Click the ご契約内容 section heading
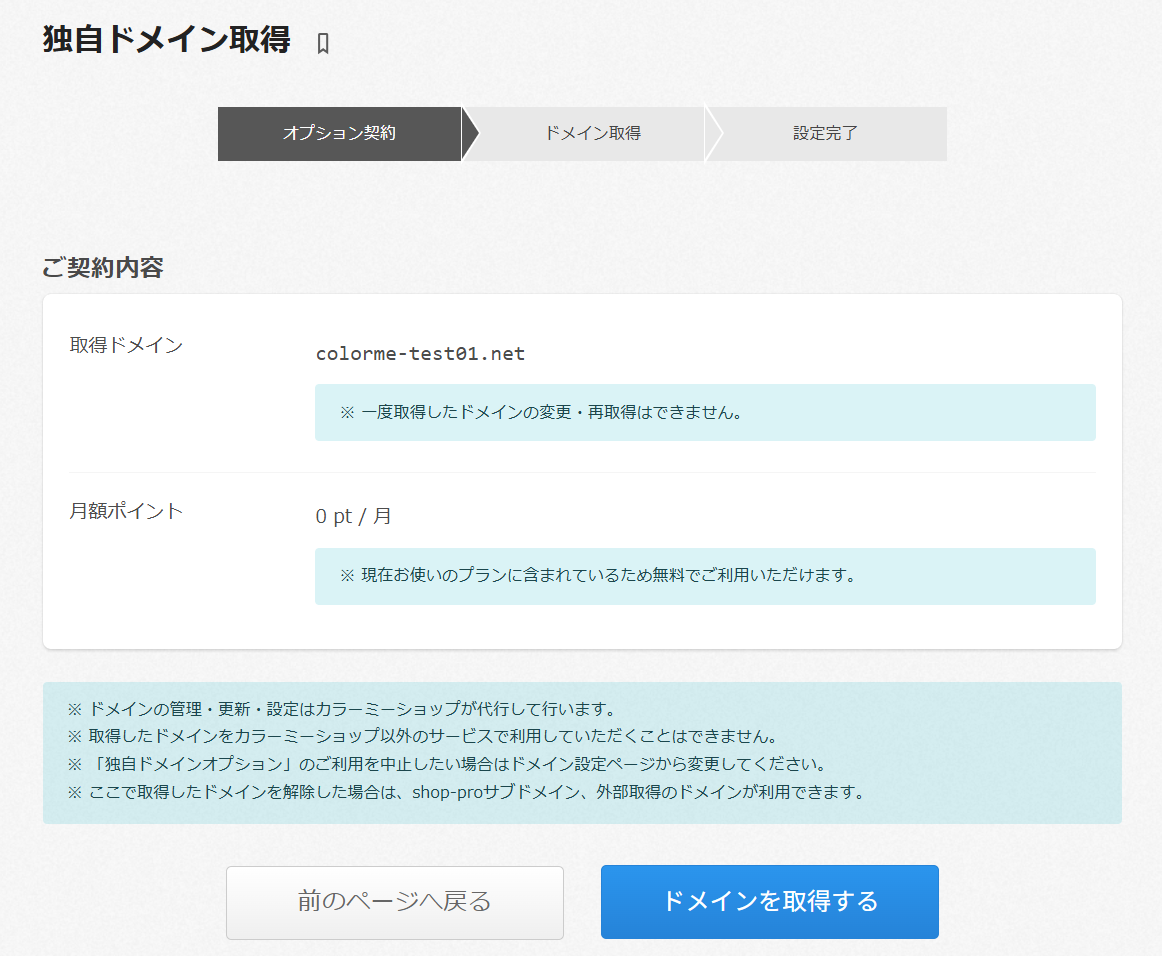This screenshot has height=956, width=1162. tap(103, 267)
